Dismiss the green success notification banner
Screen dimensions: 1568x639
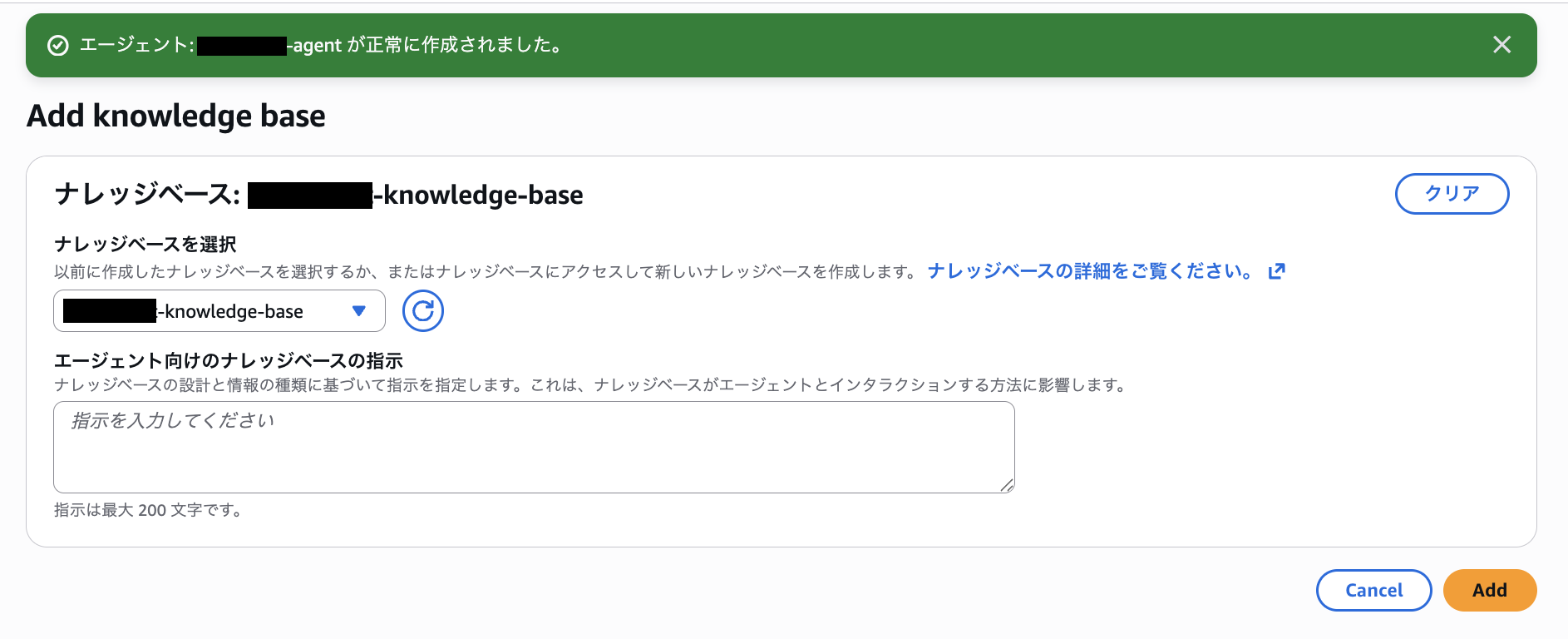pos(1501,45)
